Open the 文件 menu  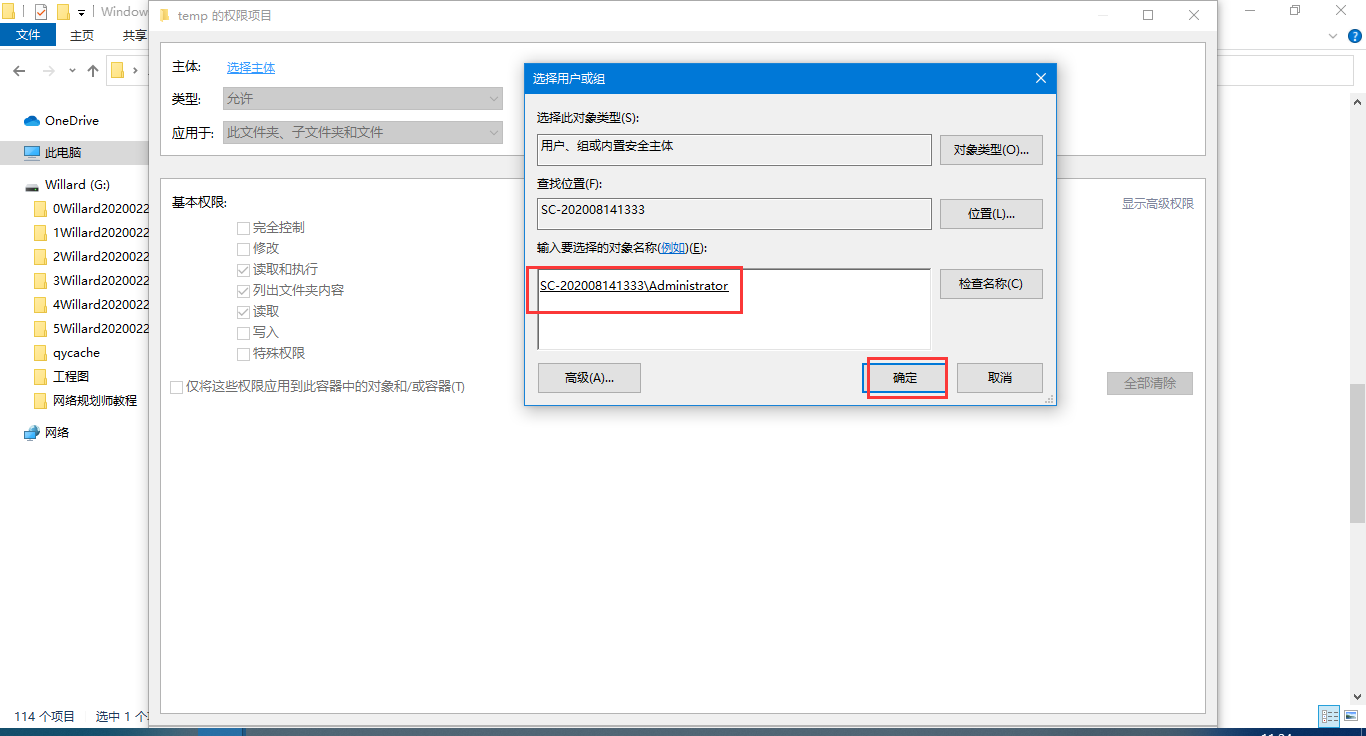(x=28, y=34)
